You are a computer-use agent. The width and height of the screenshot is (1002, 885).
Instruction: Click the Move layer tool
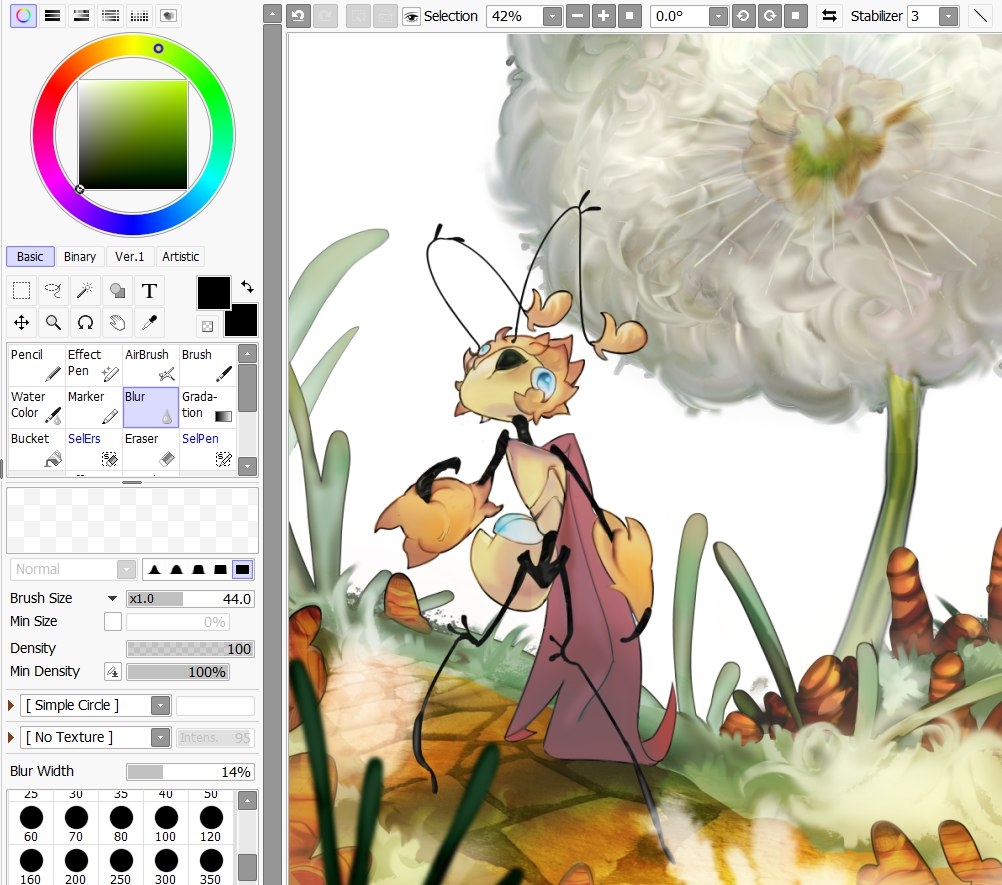pos(21,322)
